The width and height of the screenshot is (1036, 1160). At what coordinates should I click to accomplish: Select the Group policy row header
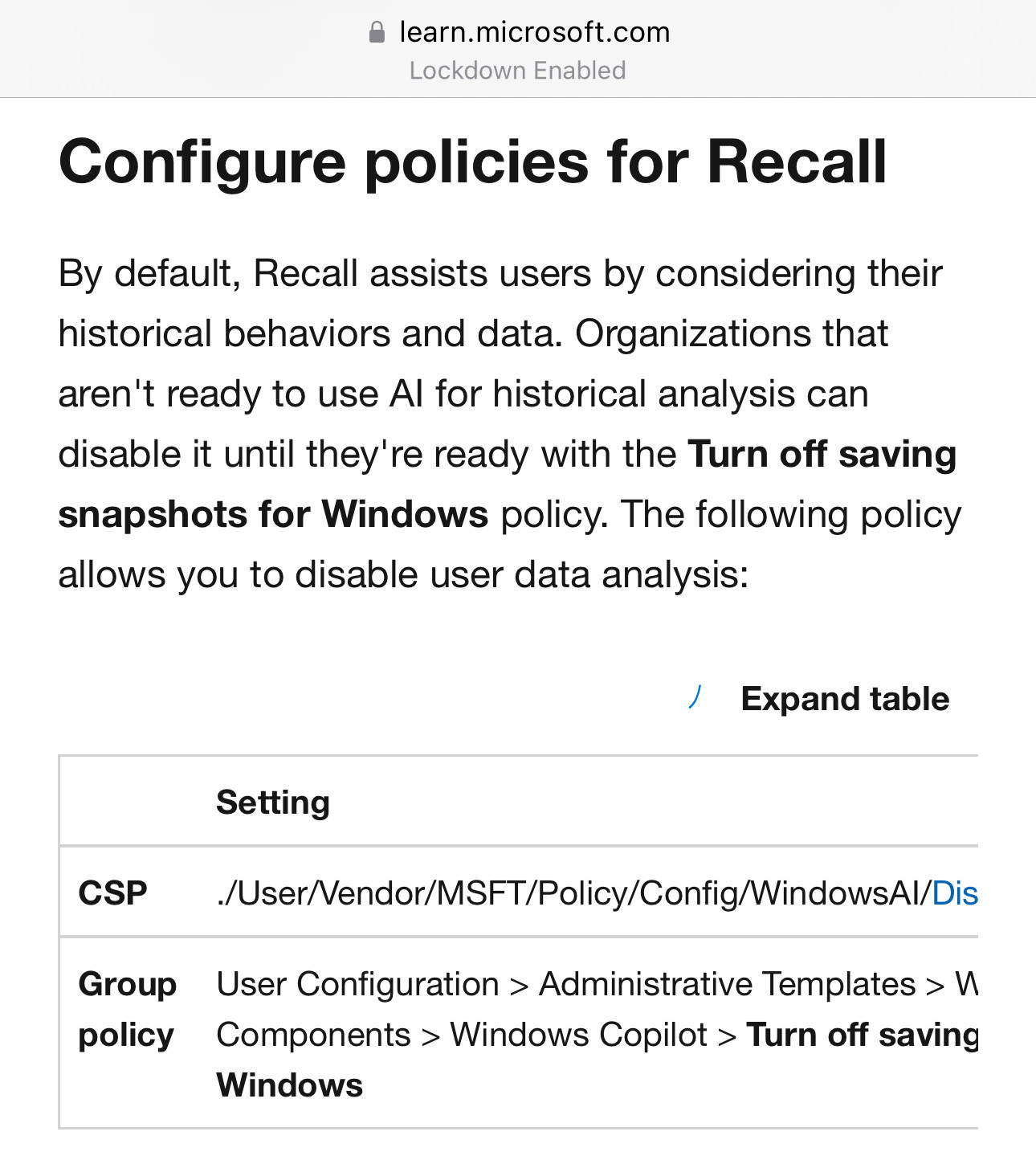click(127, 1009)
